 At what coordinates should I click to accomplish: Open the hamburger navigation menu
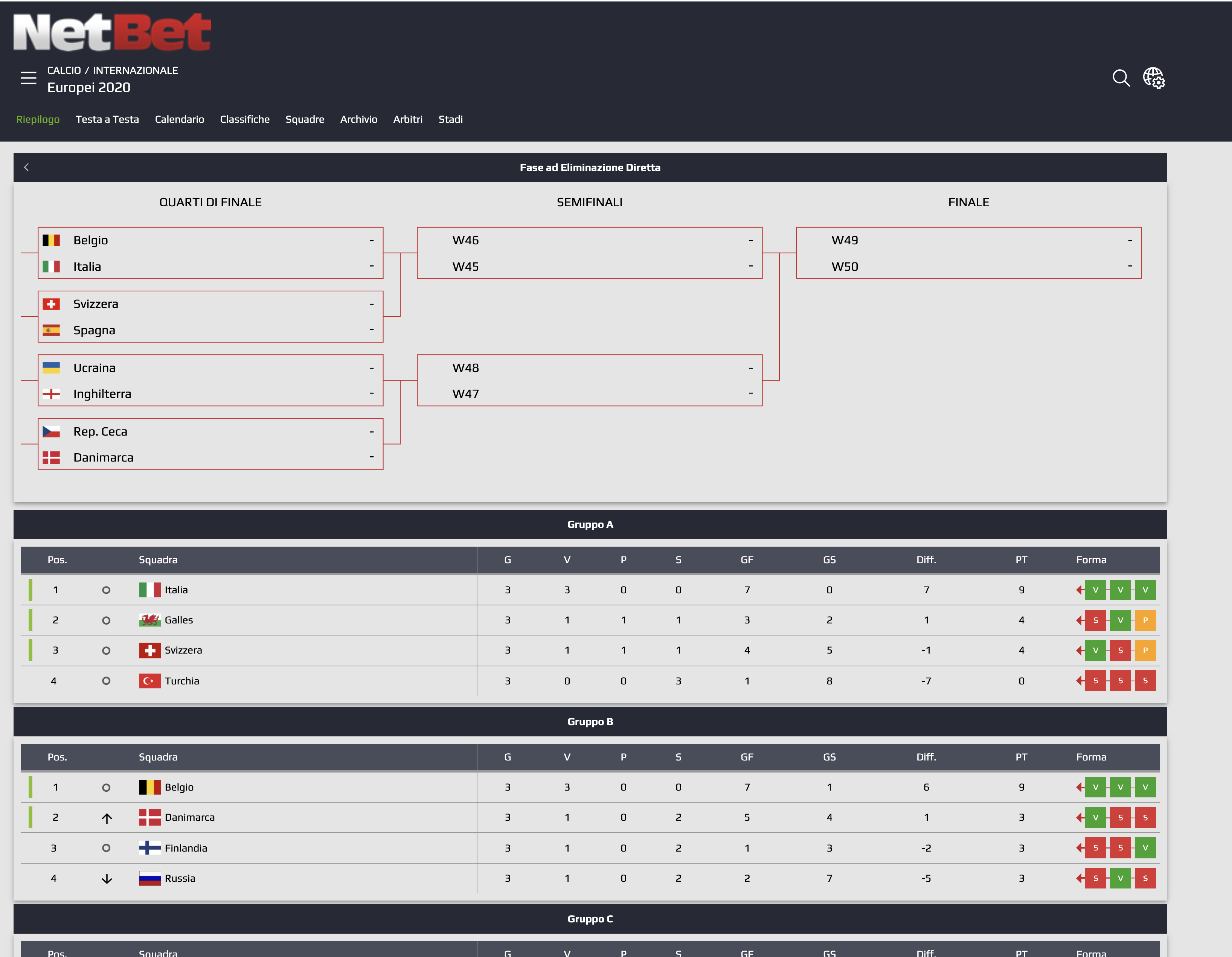pos(28,78)
